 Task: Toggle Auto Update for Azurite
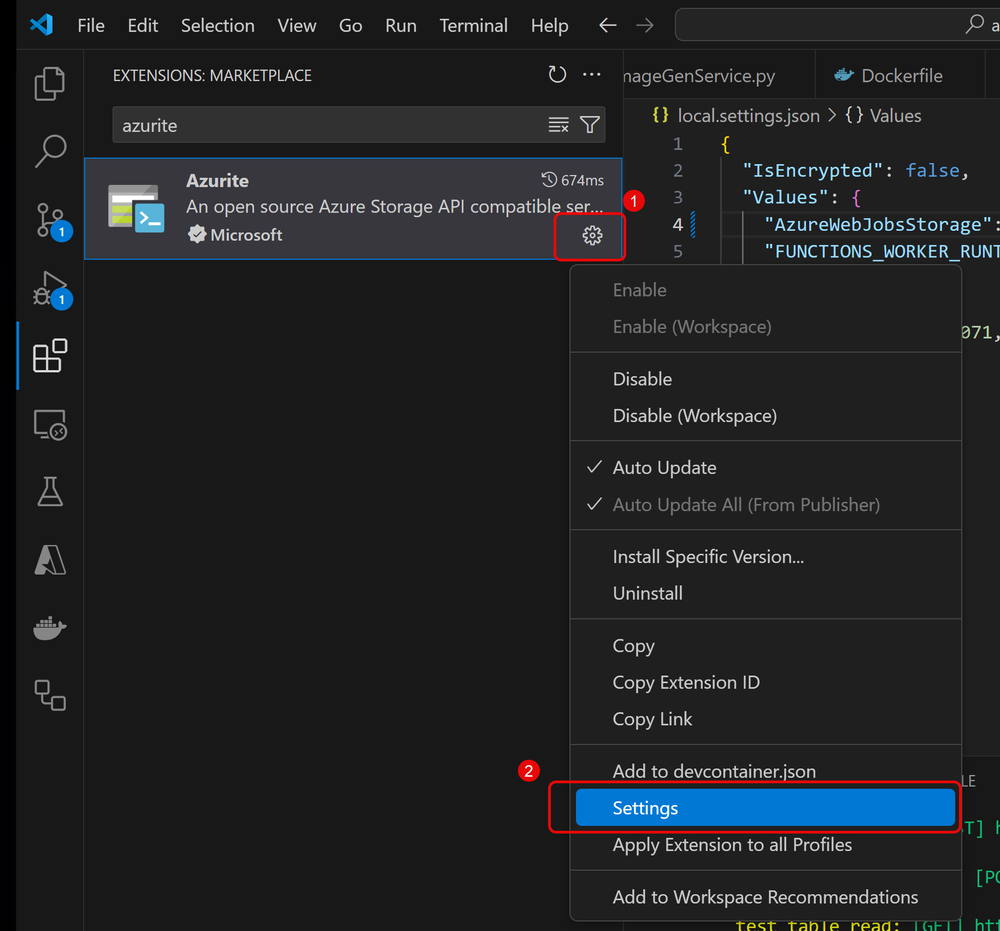(x=667, y=467)
